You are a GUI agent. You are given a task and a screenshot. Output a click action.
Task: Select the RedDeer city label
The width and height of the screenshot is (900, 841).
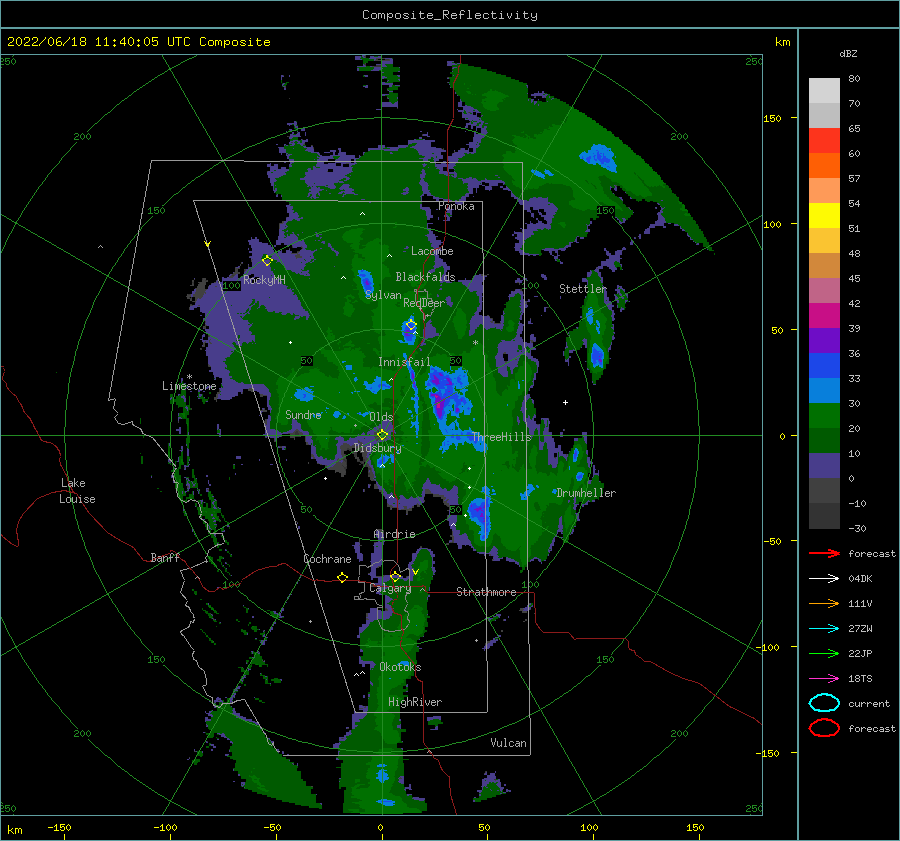424,303
